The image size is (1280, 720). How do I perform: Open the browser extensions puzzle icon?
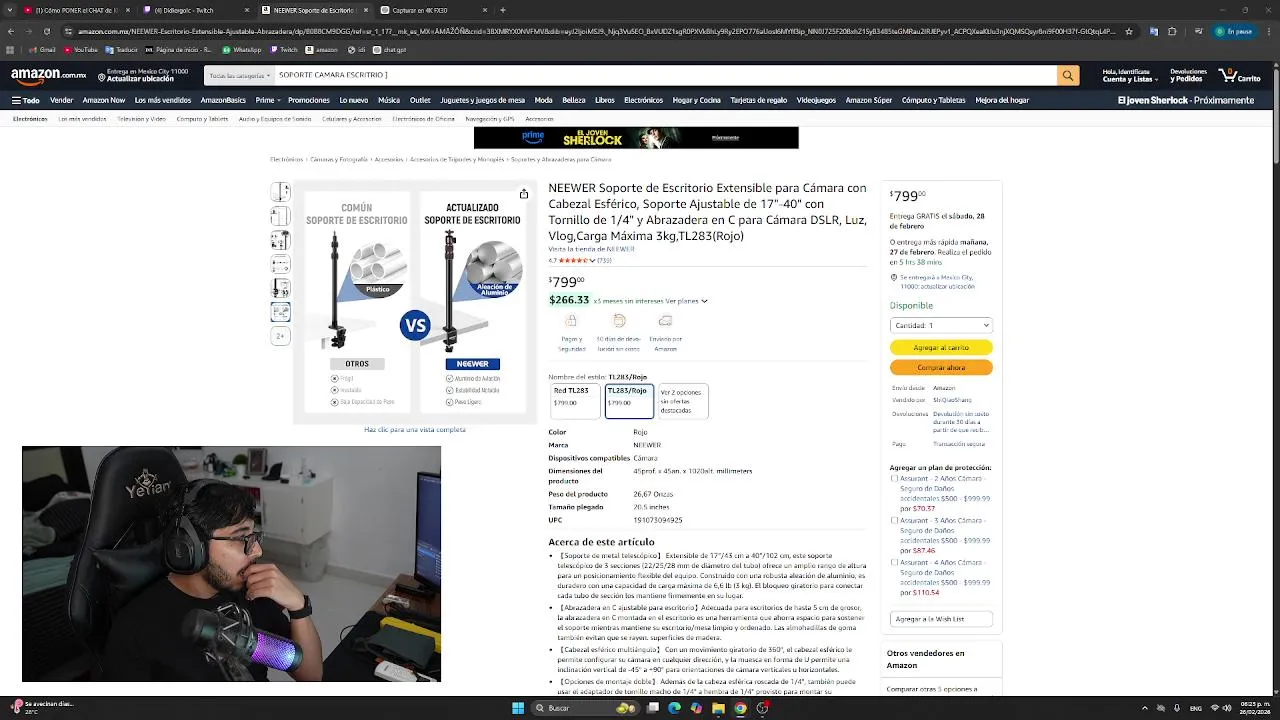pos(1171,31)
